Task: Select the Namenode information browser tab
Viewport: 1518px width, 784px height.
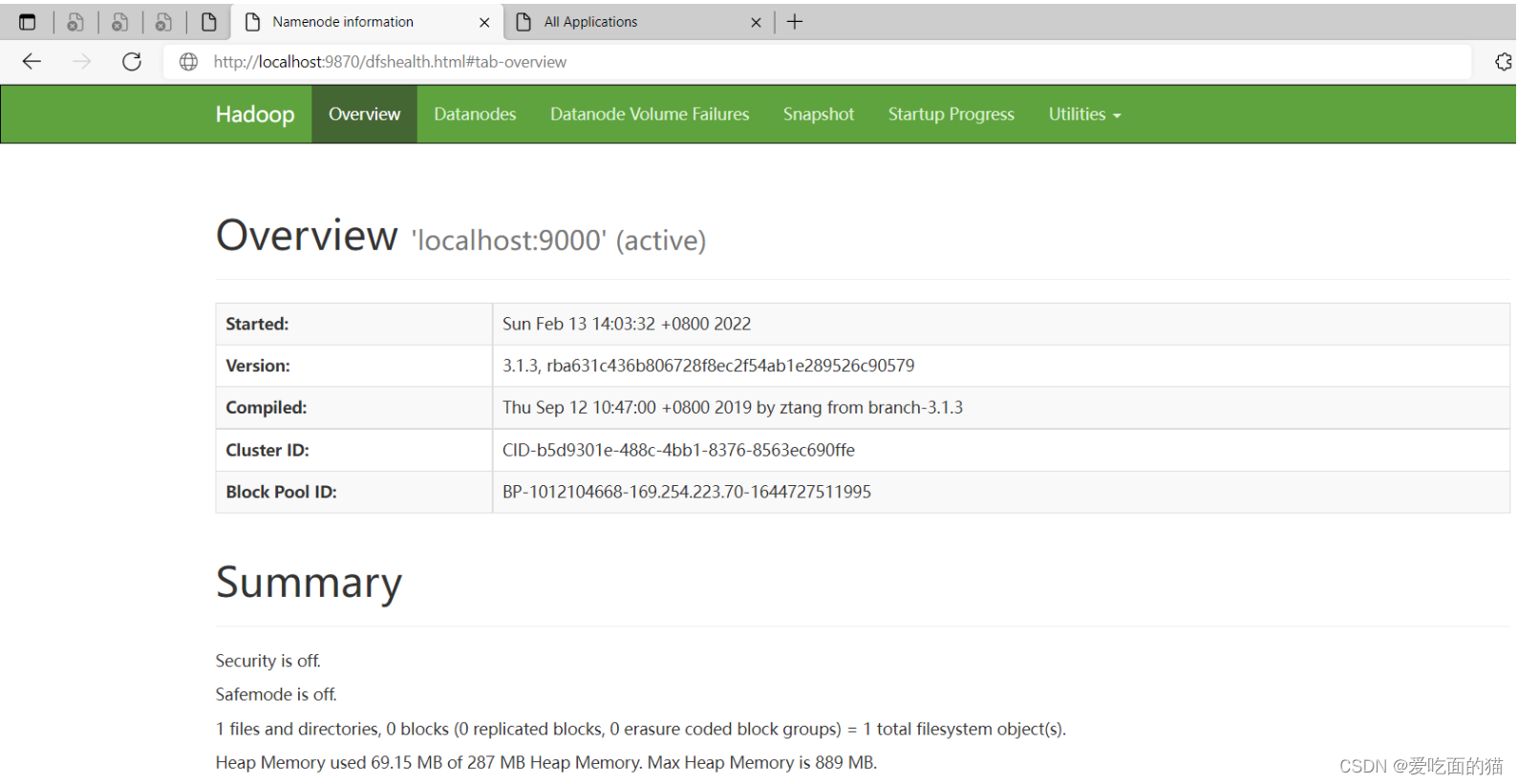Action: tap(366, 22)
